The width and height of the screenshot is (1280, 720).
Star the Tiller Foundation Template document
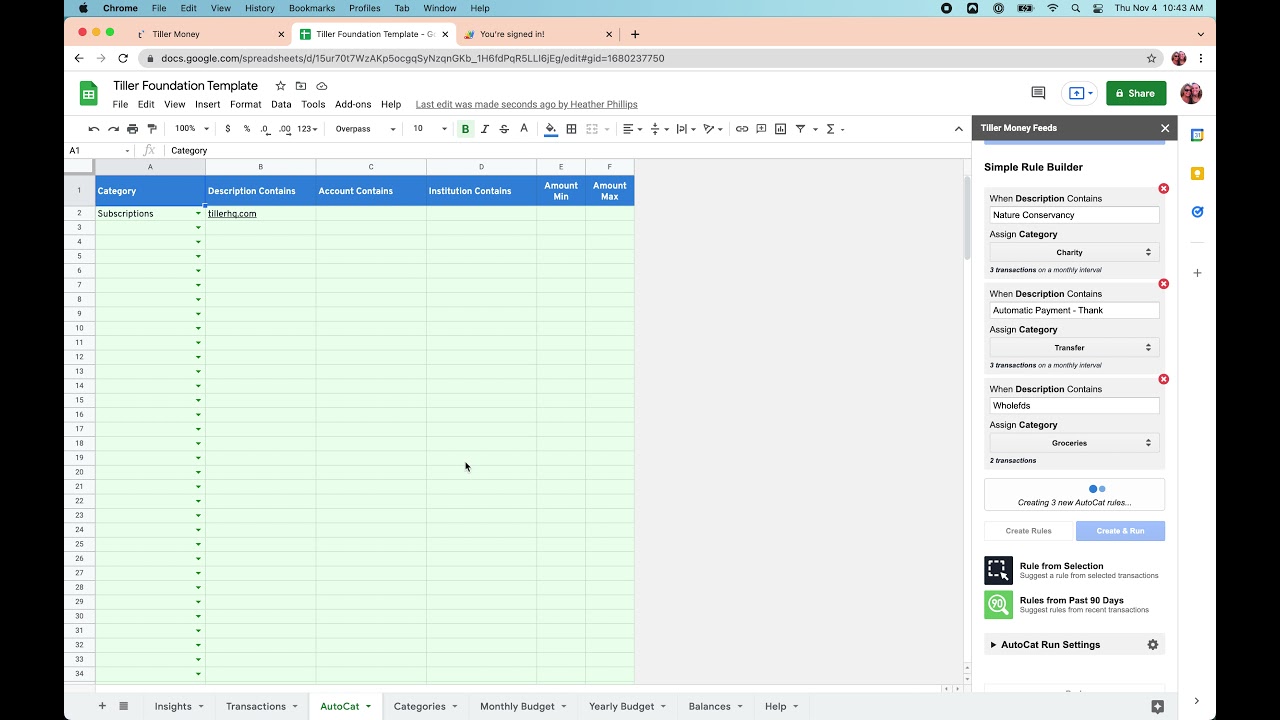(281, 86)
